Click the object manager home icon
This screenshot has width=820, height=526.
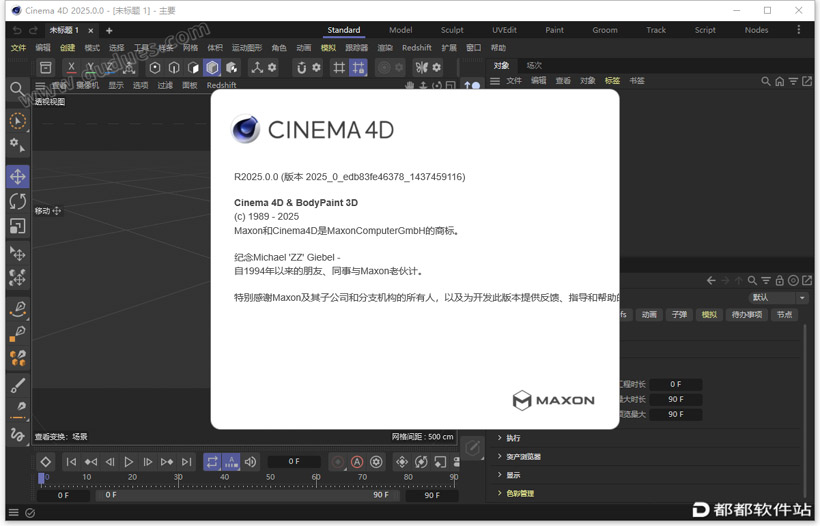[x=780, y=81]
